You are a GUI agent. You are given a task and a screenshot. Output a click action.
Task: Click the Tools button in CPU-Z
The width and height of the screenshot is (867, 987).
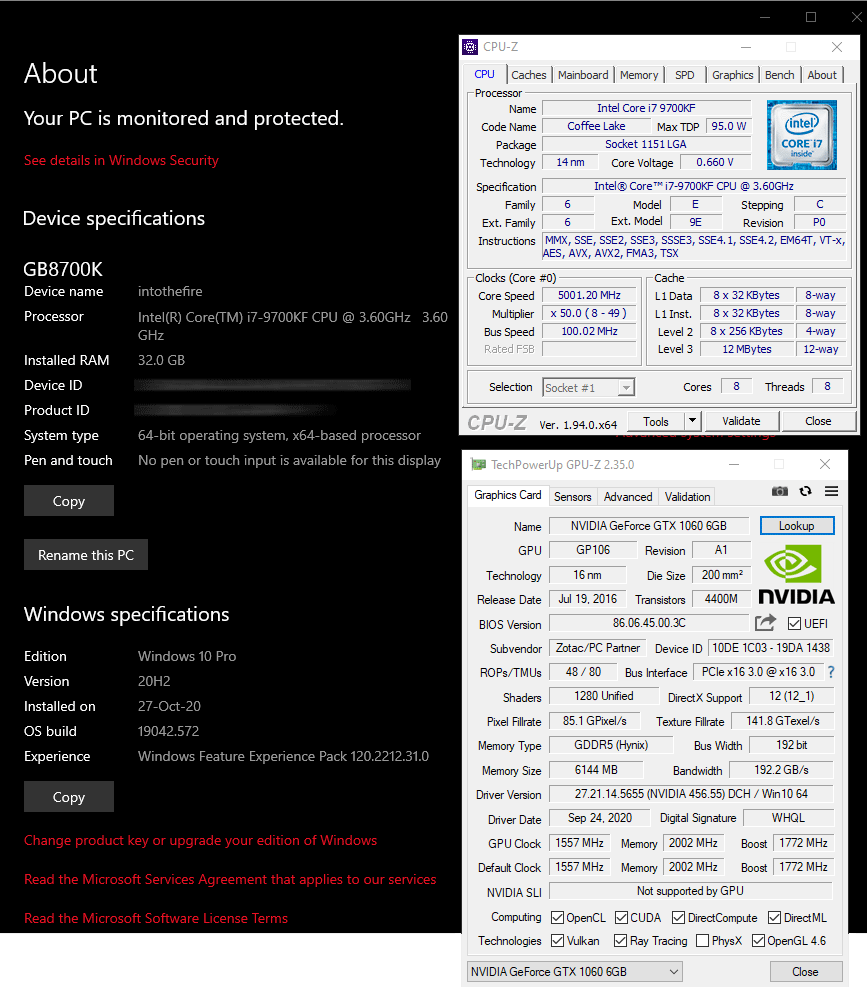tap(655, 421)
